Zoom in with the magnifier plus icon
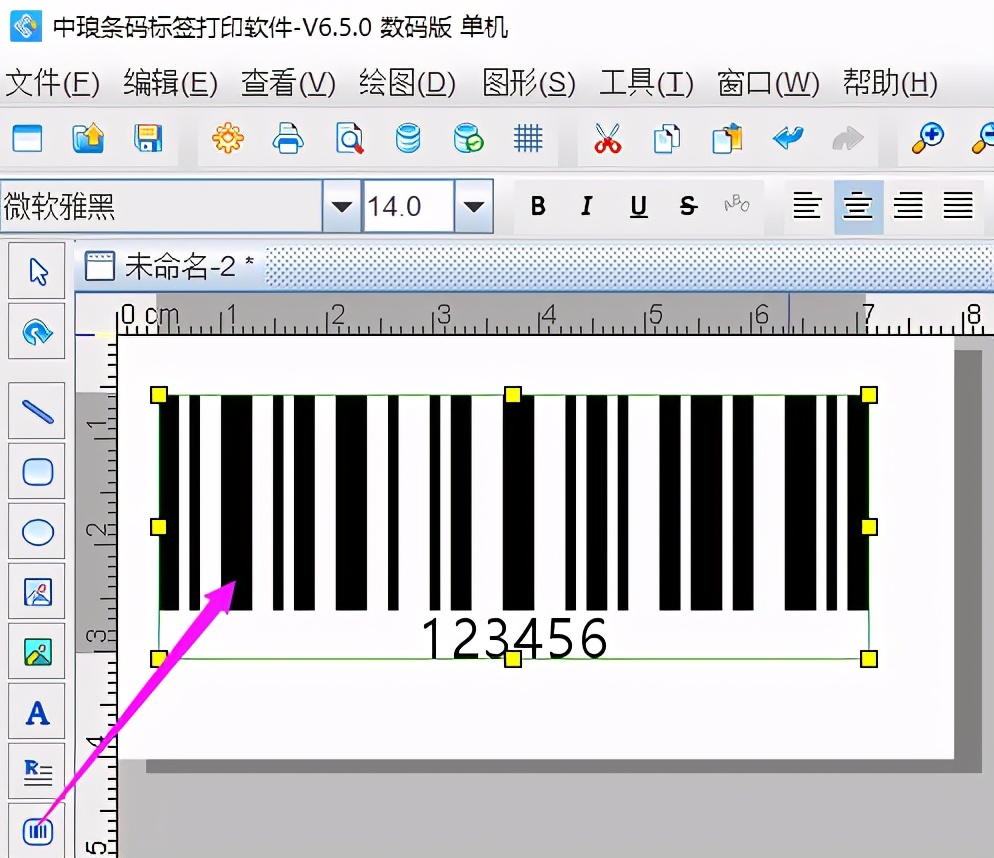 click(927, 138)
